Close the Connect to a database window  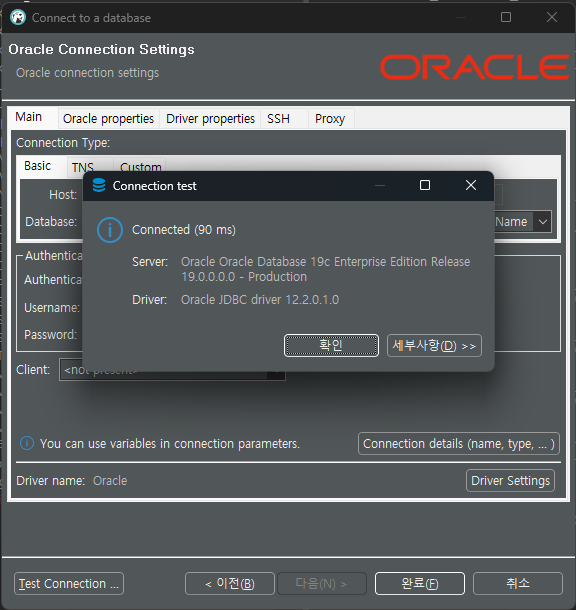[x=551, y=17]
